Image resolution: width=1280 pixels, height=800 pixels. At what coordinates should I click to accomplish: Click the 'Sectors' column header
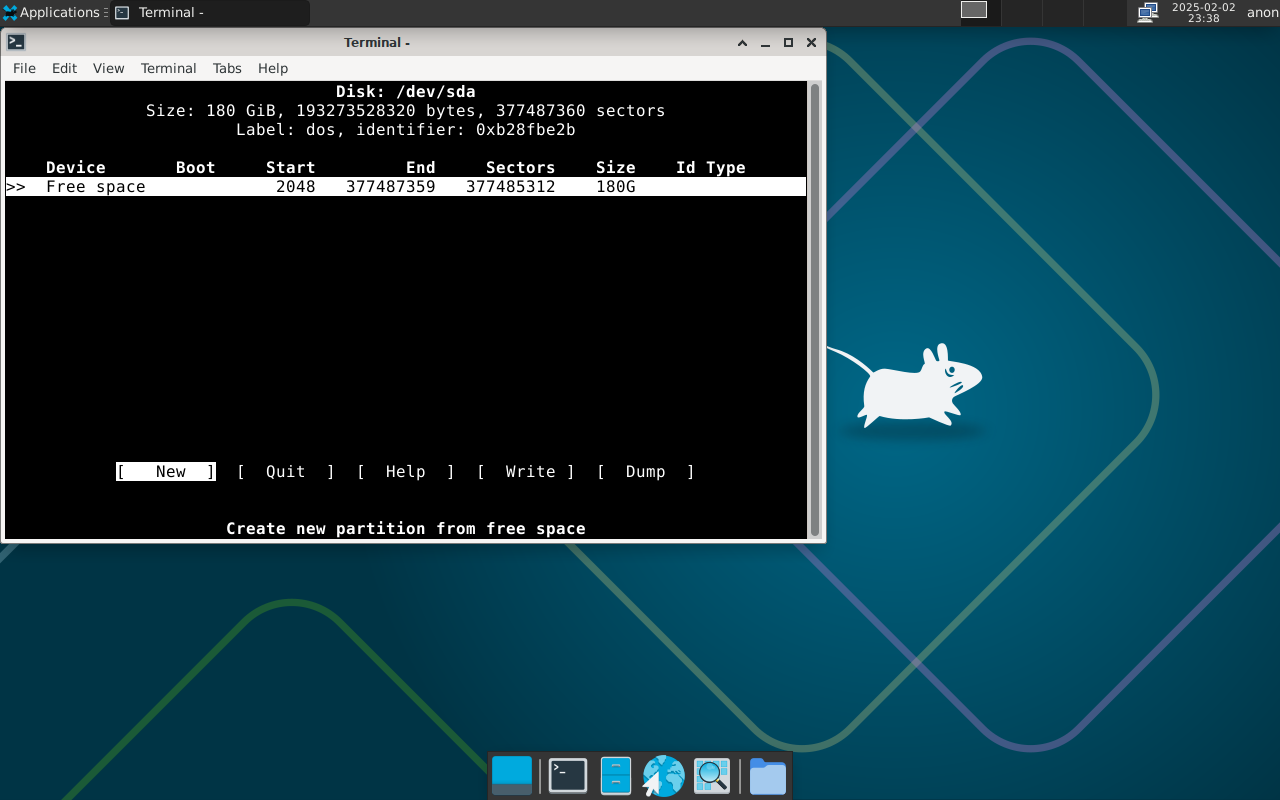(x=521, y=168)
